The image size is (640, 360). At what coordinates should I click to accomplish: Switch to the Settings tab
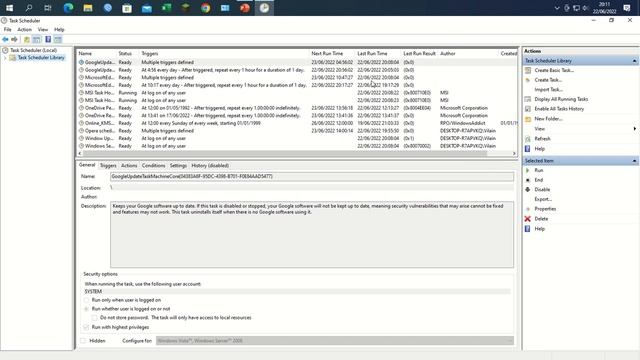point(178,166)
